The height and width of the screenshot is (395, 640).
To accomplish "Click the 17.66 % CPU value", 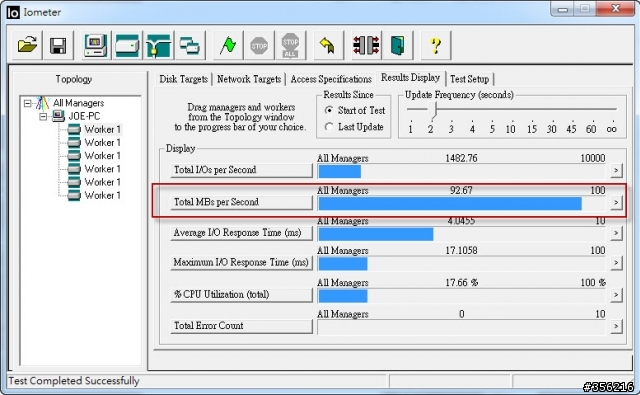I will [461, 282].
